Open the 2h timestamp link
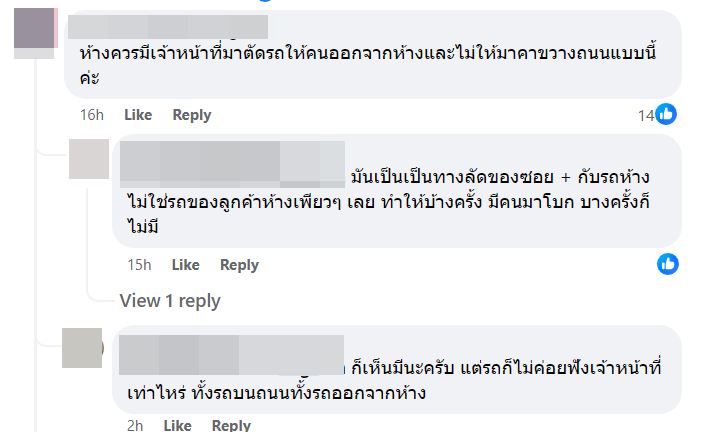The height and width of the screenshot is (432, 727). pos(136,425)
